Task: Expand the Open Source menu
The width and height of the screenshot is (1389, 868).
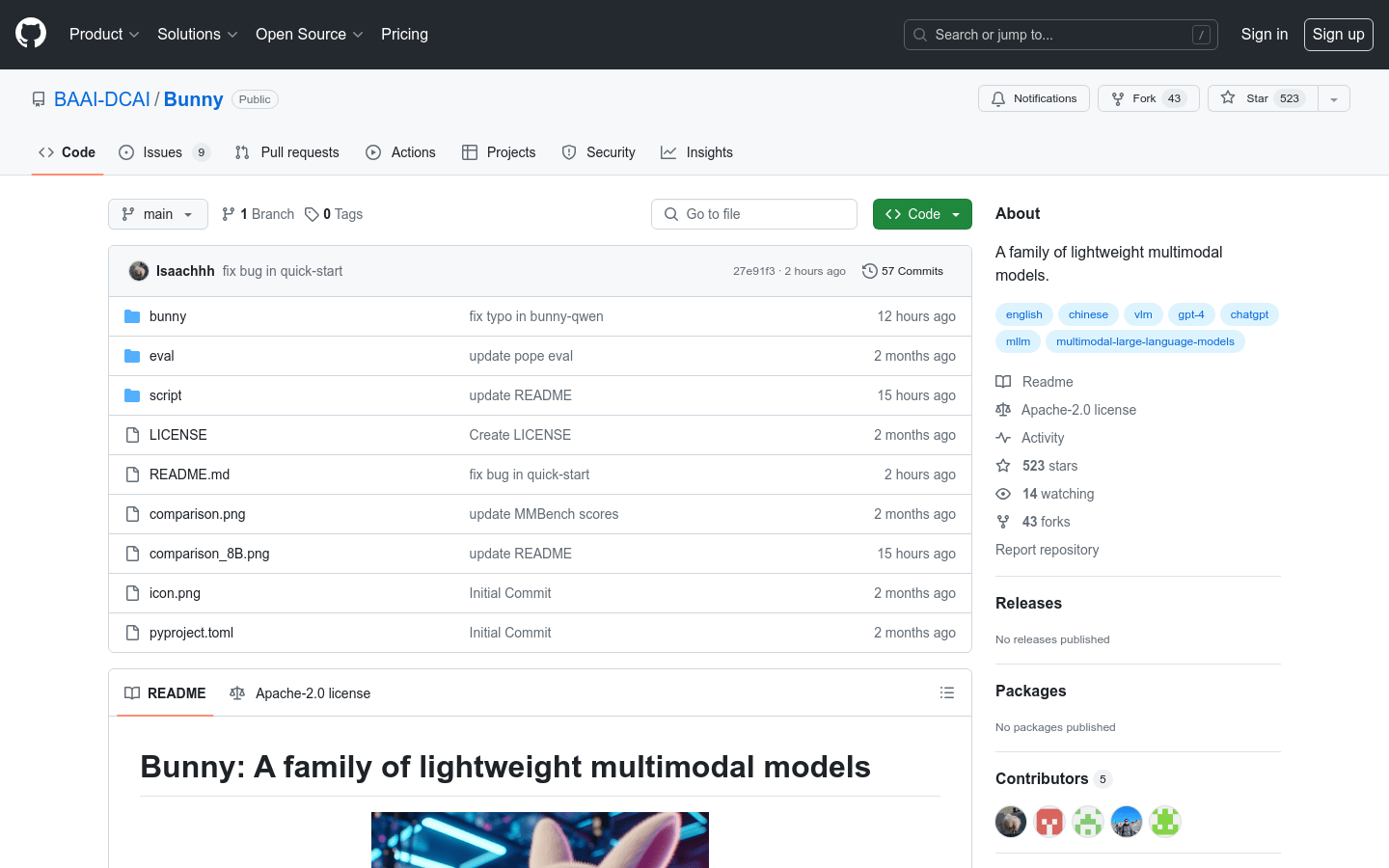Action: (x=310, y=34)
